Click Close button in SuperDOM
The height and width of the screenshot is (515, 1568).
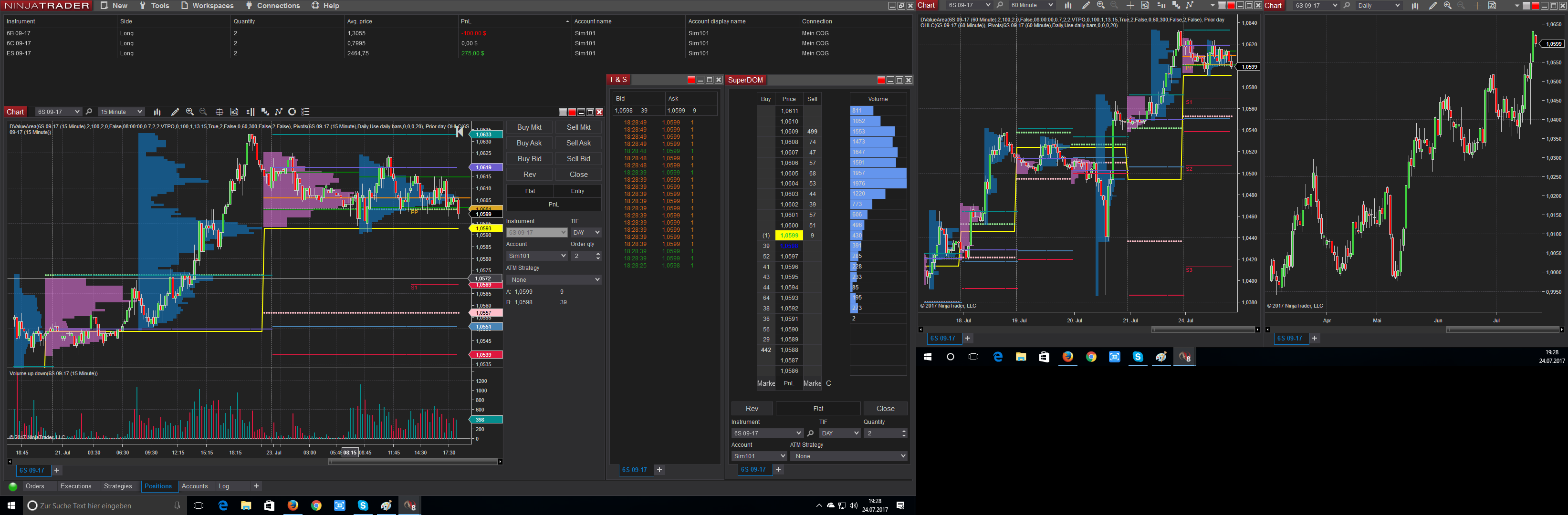pyautogui.click(x=885, y=409)
